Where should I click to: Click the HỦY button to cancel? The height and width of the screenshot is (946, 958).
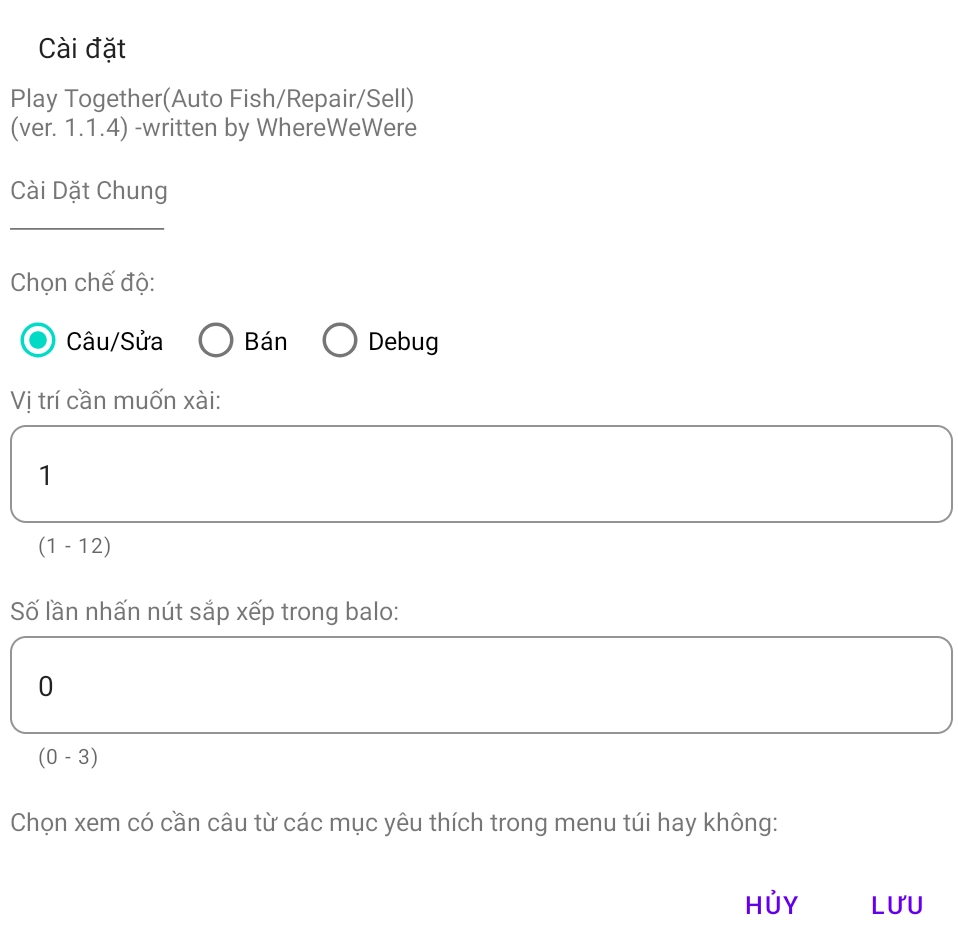point(771,905)
